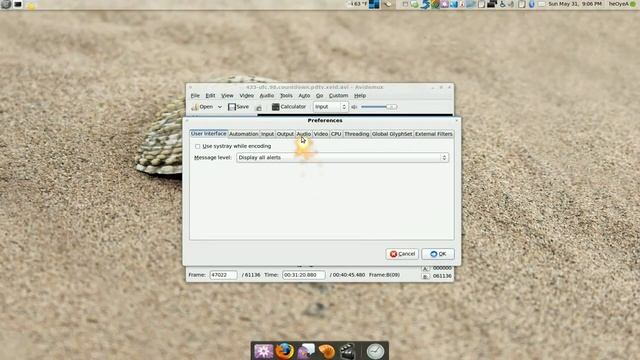The image size is (640, 360).
Task: Open the Go menu
Action: [320, 96]
